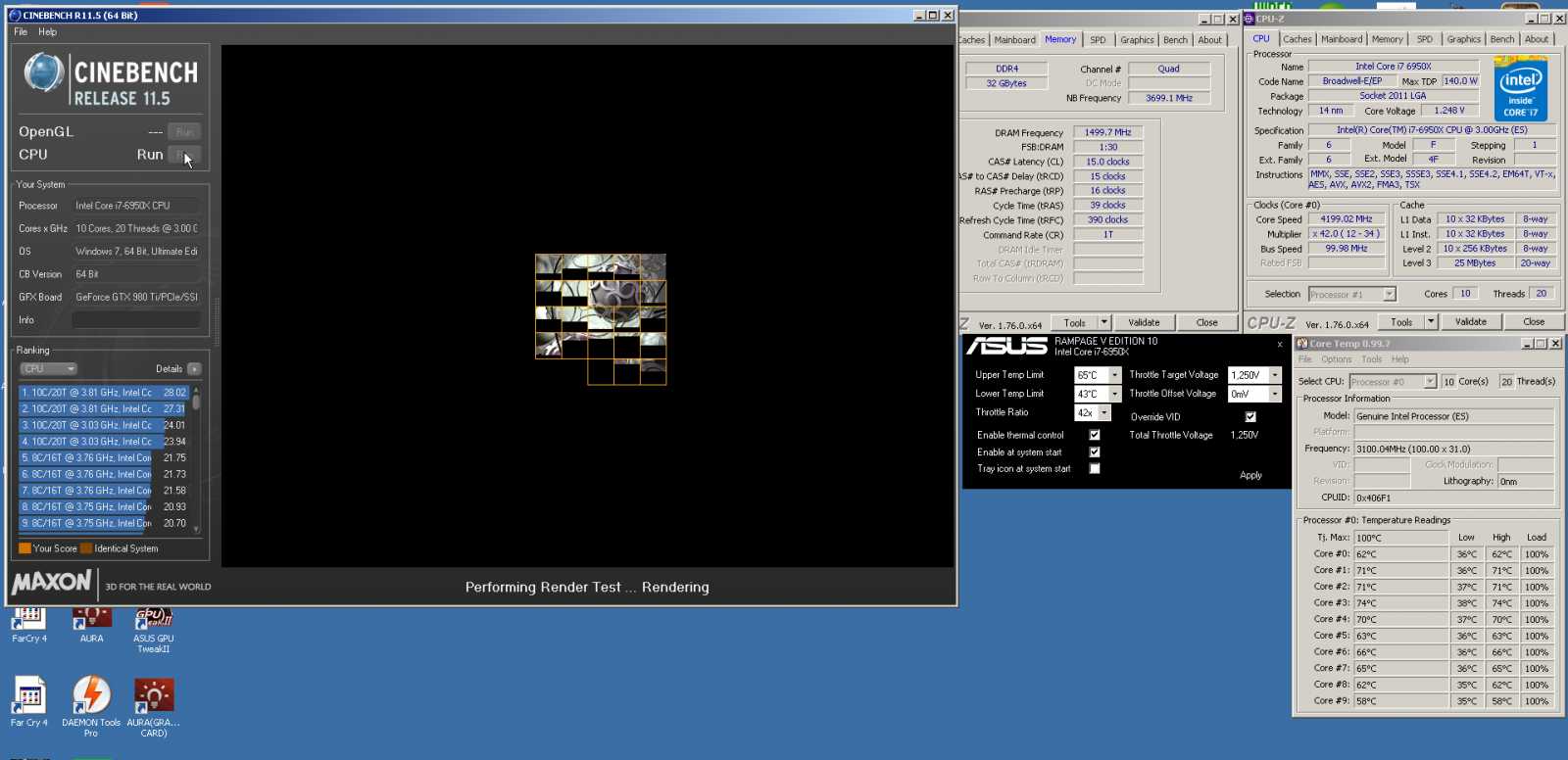Open Upper Temp Limit dropdown

tap(1114, 375)
